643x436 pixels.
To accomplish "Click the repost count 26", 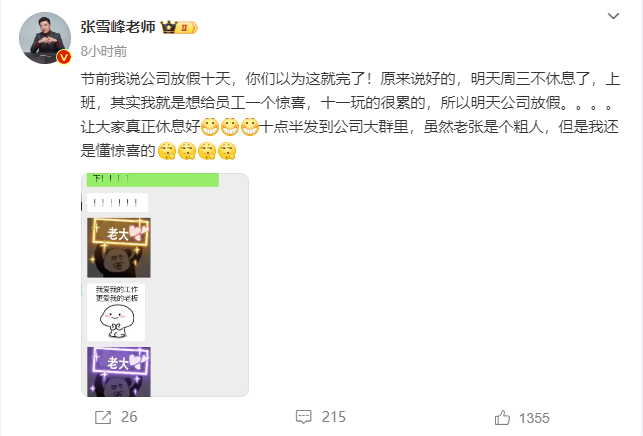I will 129,417.
